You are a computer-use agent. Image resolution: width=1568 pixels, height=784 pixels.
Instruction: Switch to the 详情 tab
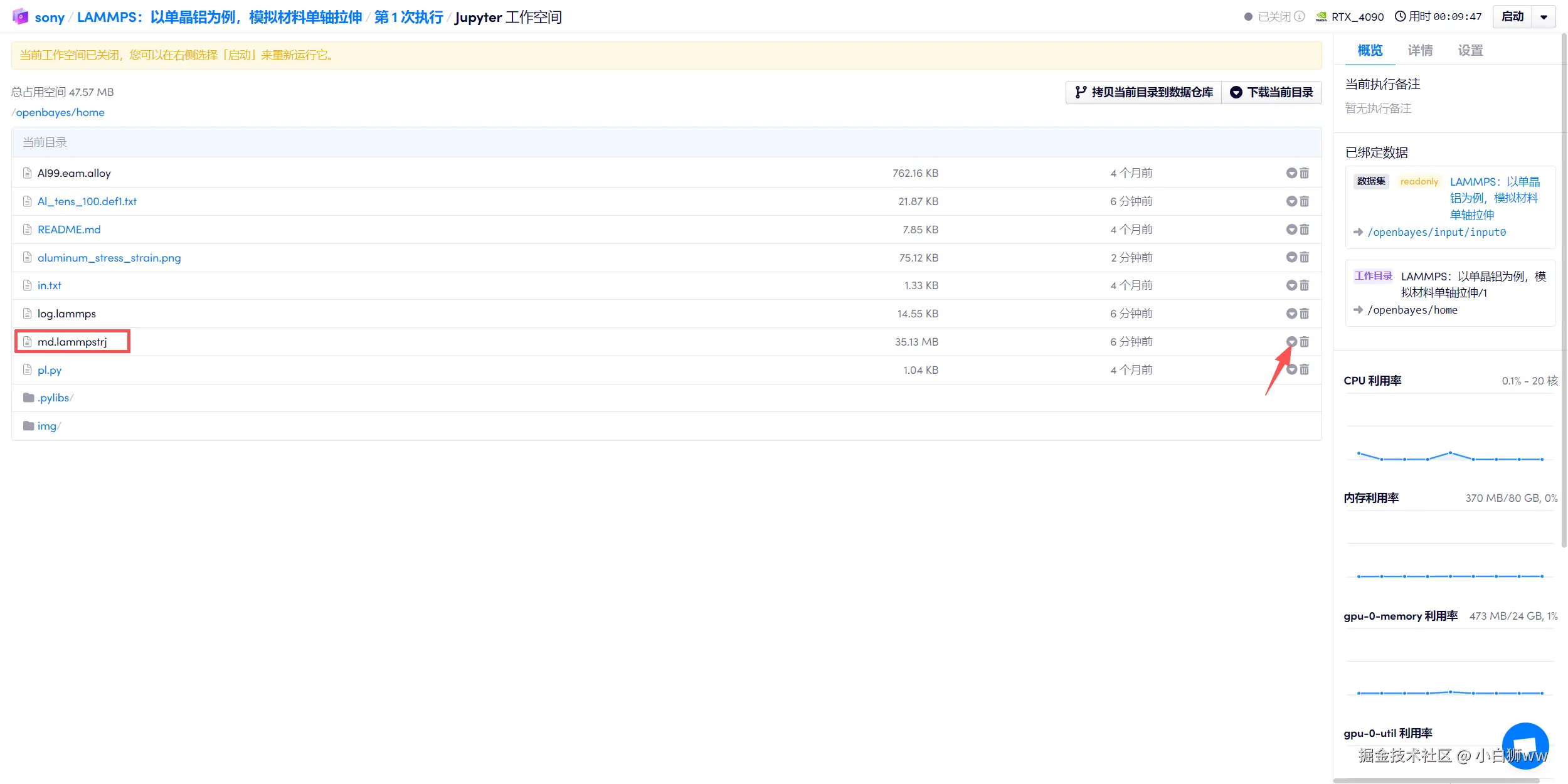point(1420,50)
